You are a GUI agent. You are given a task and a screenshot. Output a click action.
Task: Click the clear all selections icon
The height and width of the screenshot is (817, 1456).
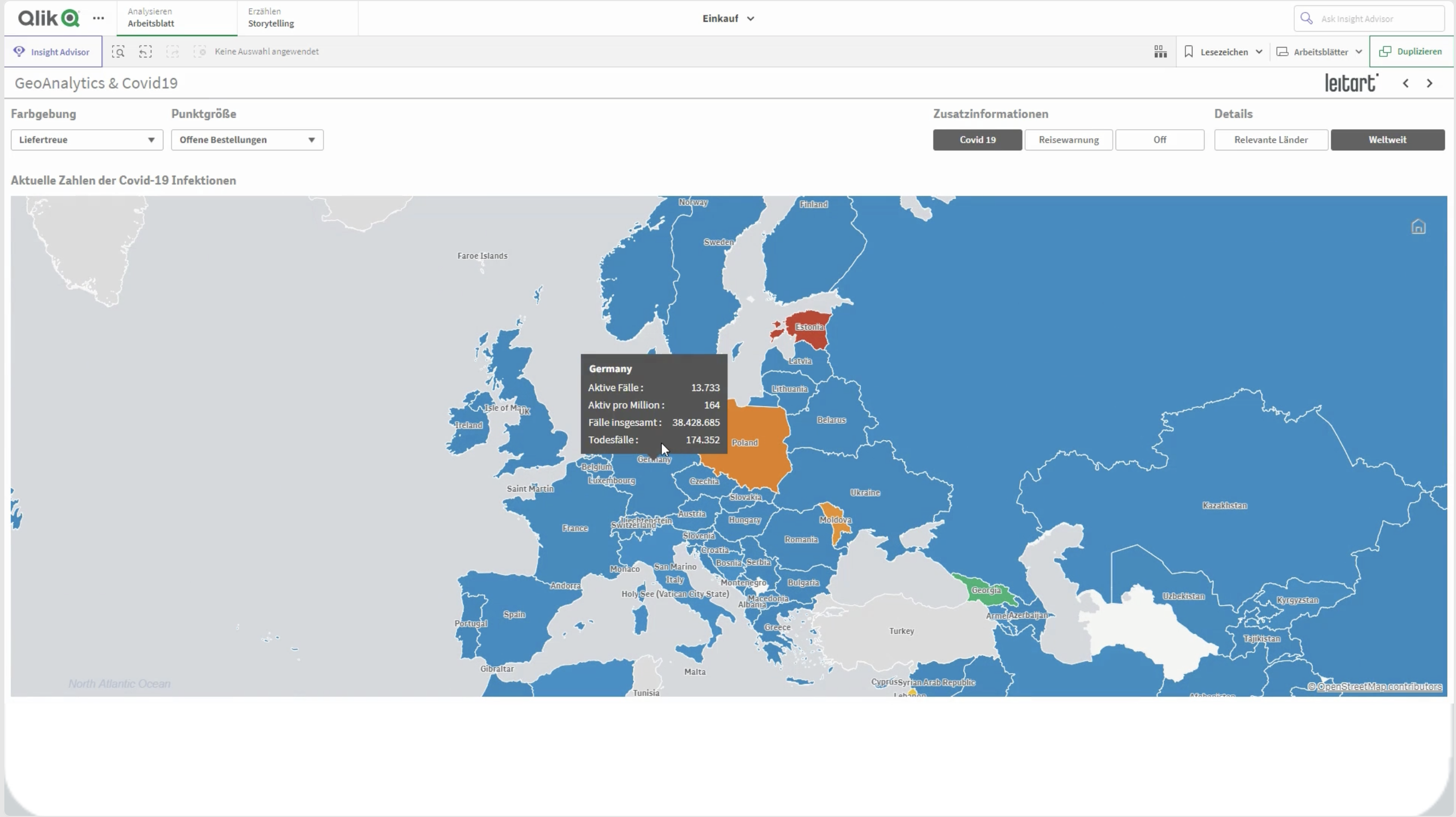199,51
